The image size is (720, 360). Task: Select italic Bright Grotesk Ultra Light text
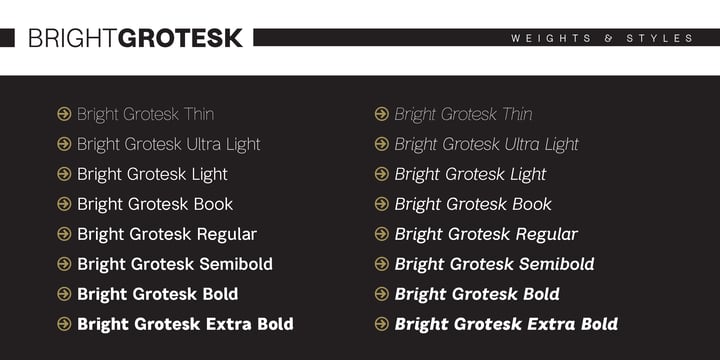click(x=487, y=145)
